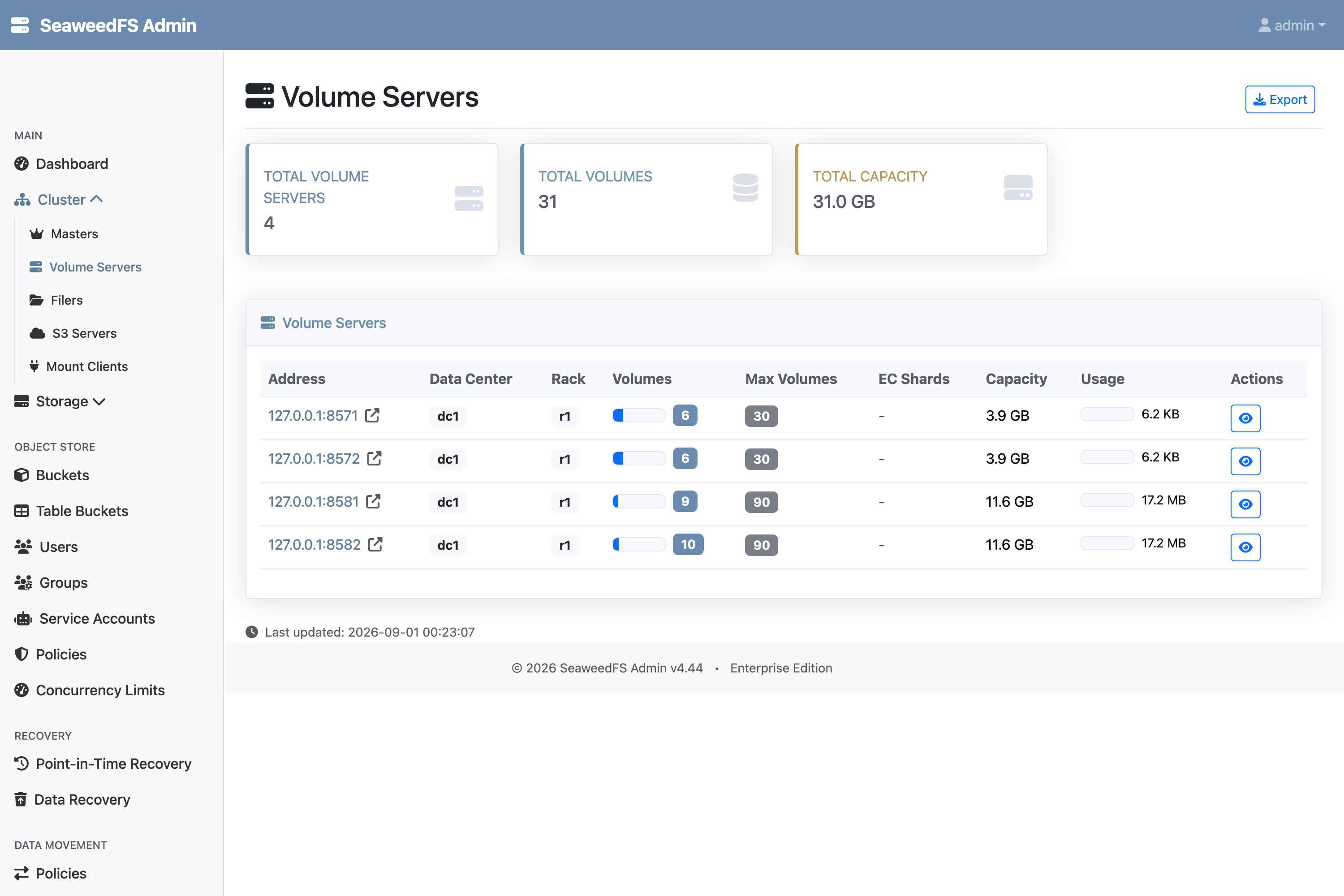View details of server 127.0.0.1:8581
This screenshot has width=1344, height=896.
click(1246, 504)
